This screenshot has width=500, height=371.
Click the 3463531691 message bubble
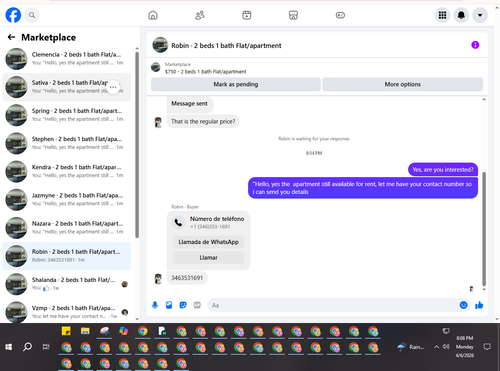click(x=187, y=278)
